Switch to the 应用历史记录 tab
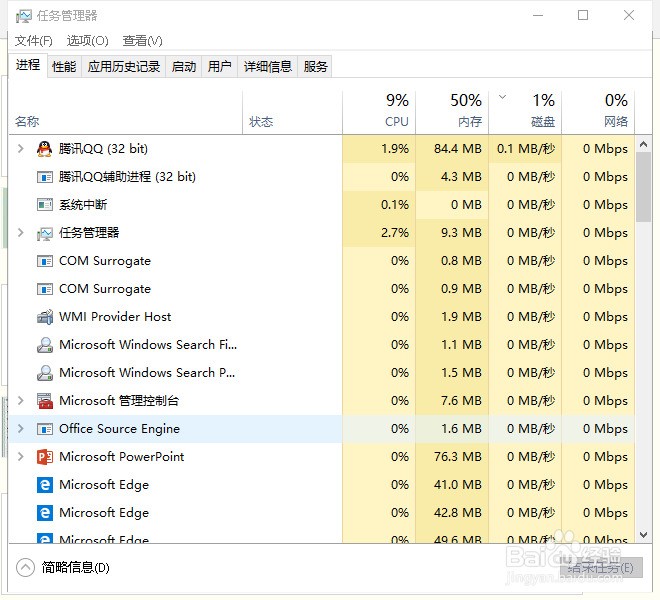Screen dimensions: 660x600 pyautogui.click(x=124, y=67)
